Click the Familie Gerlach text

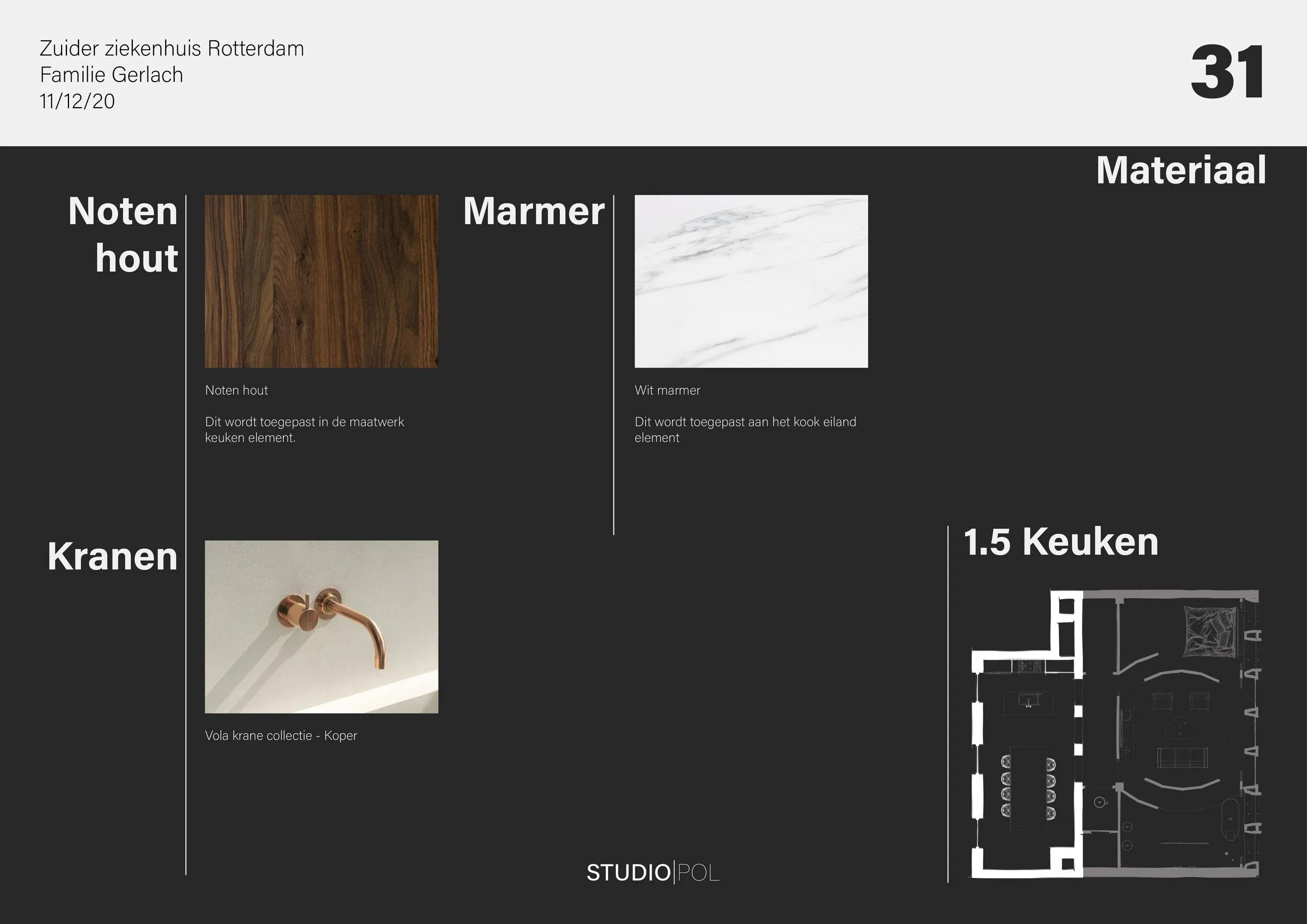tap(111, 75)
